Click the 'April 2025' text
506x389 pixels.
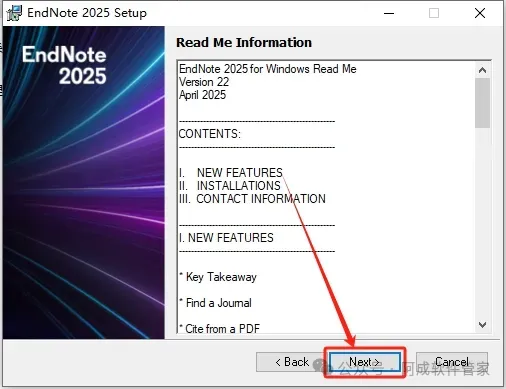click(202, 95)
